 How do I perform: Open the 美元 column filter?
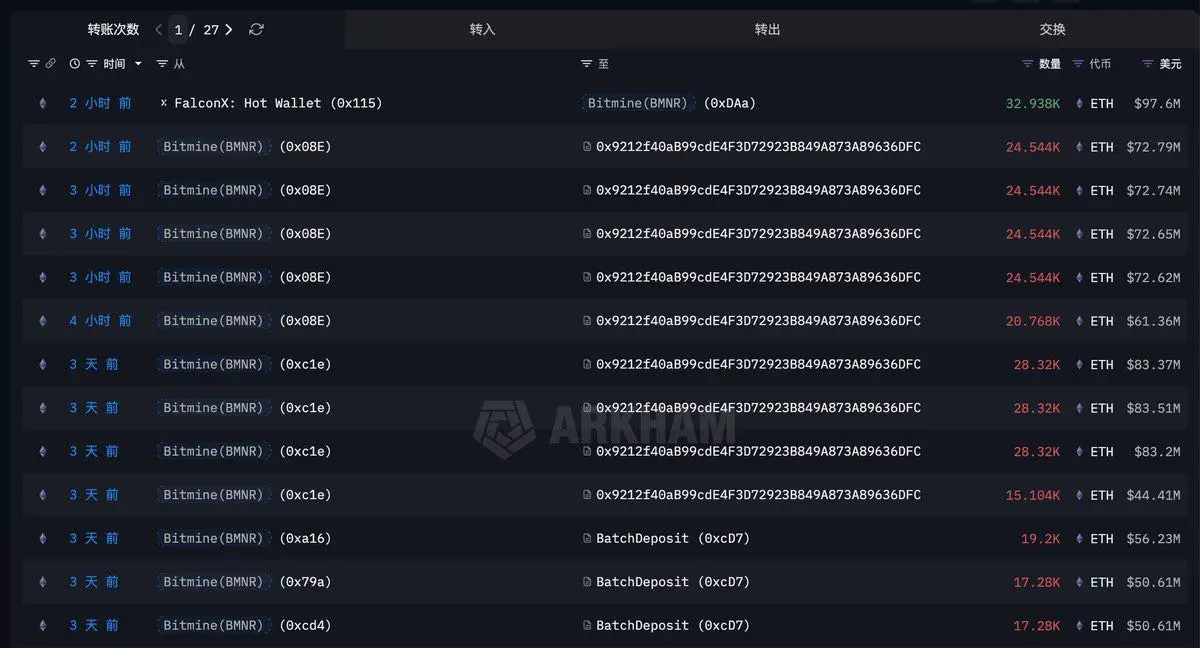(1148, 64)
